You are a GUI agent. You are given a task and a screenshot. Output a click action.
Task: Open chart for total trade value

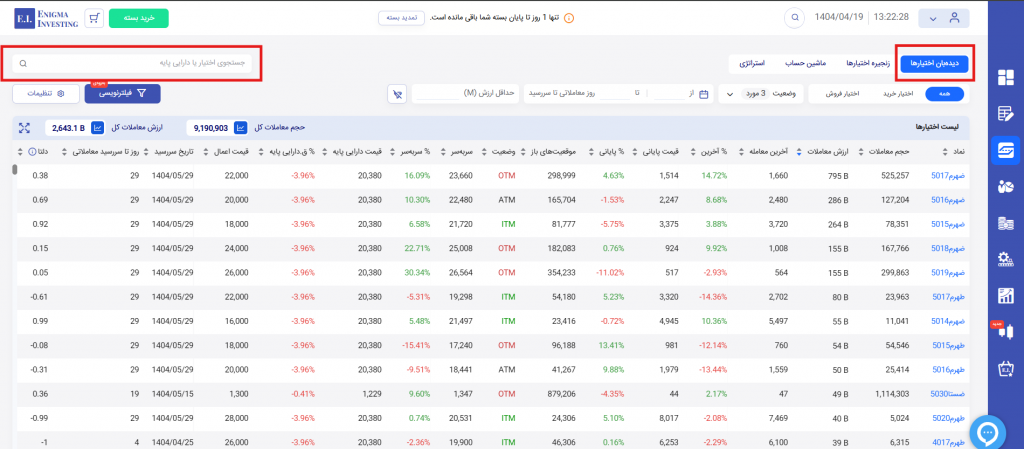(x=98, y=127)
